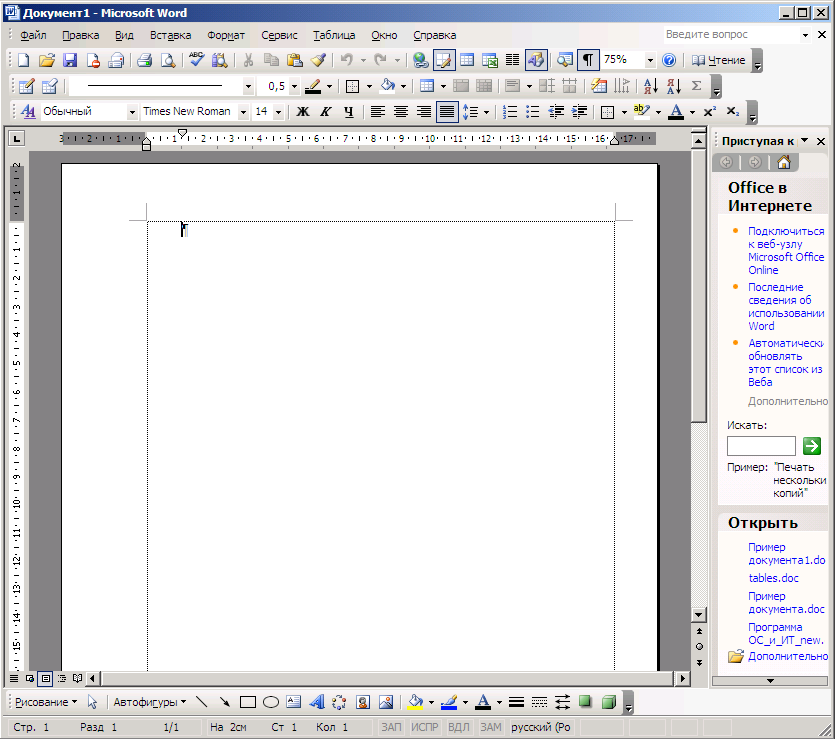
Task: Open line weight 0,5 dropdown
Action: pyautogui.click(x=294, y=86)
